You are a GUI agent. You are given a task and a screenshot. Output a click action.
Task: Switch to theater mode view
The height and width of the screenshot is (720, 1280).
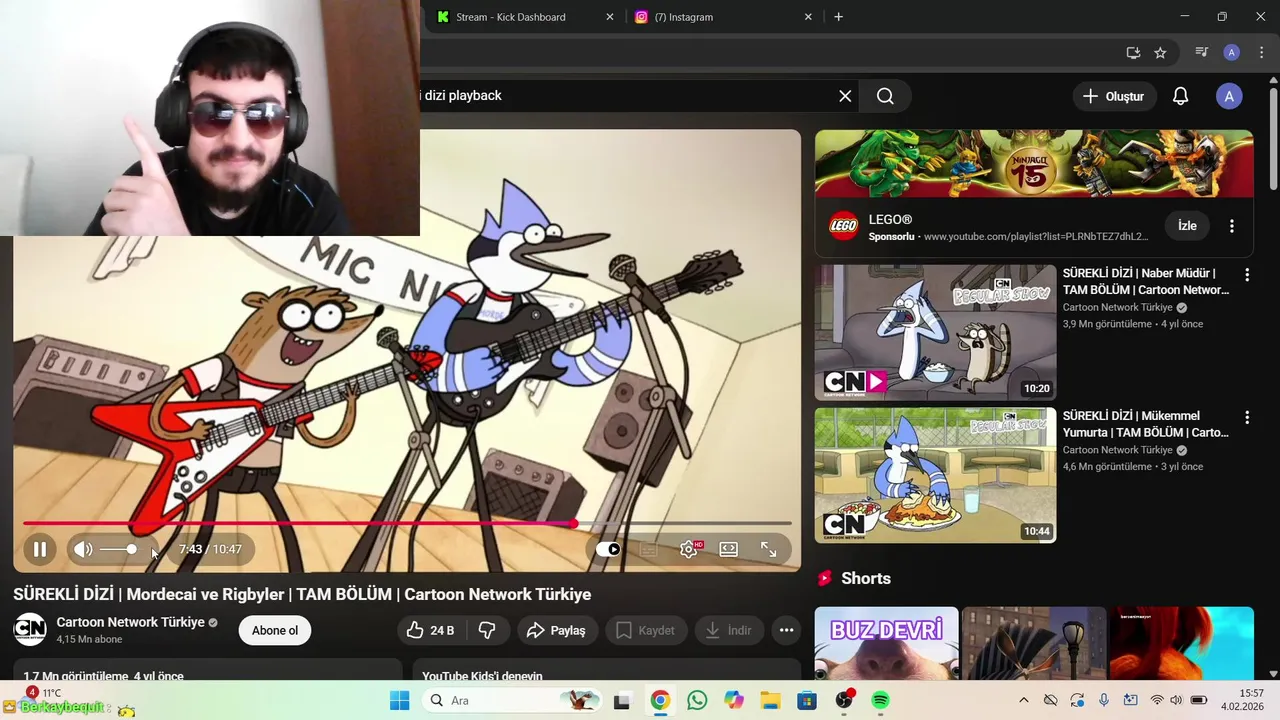[729, 549]
